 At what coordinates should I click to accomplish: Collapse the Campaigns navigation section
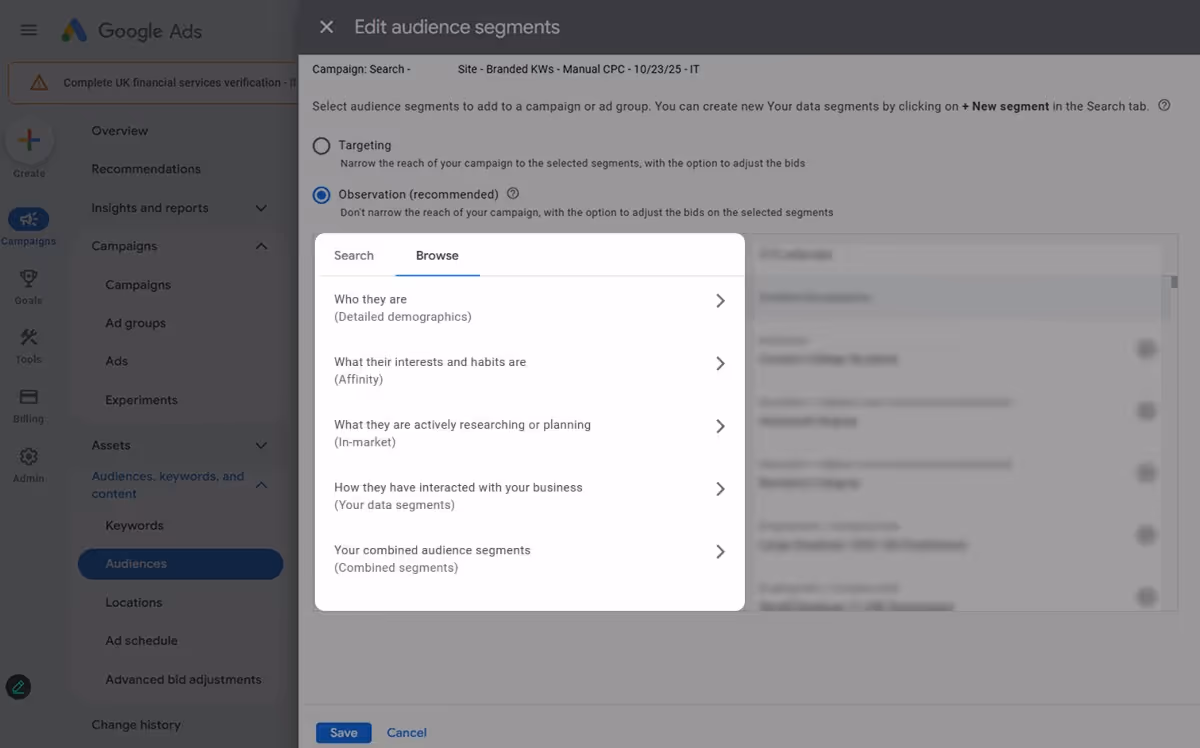click(x=261, y=245)
